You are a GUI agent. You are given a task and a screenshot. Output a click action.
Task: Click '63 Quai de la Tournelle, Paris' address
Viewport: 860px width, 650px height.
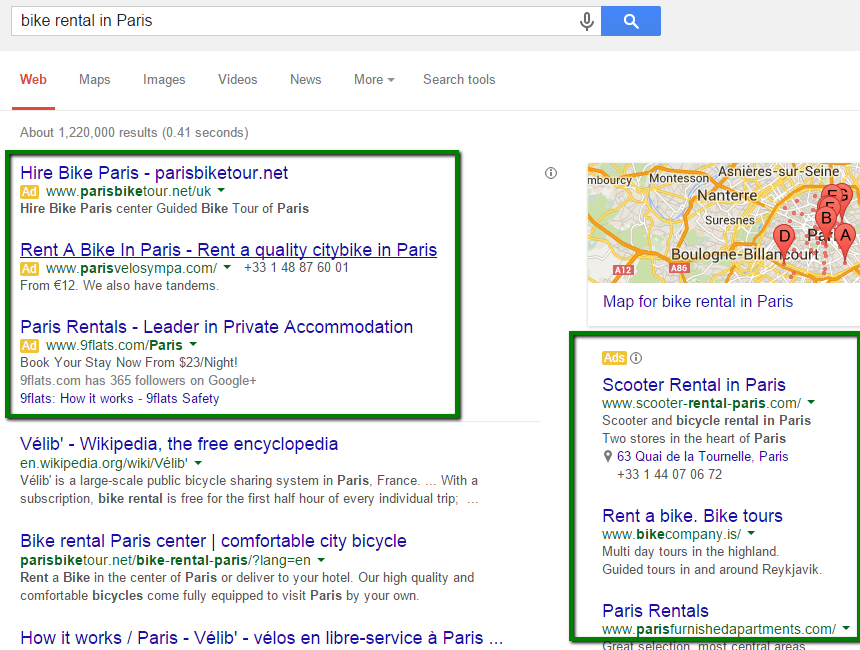703,456
